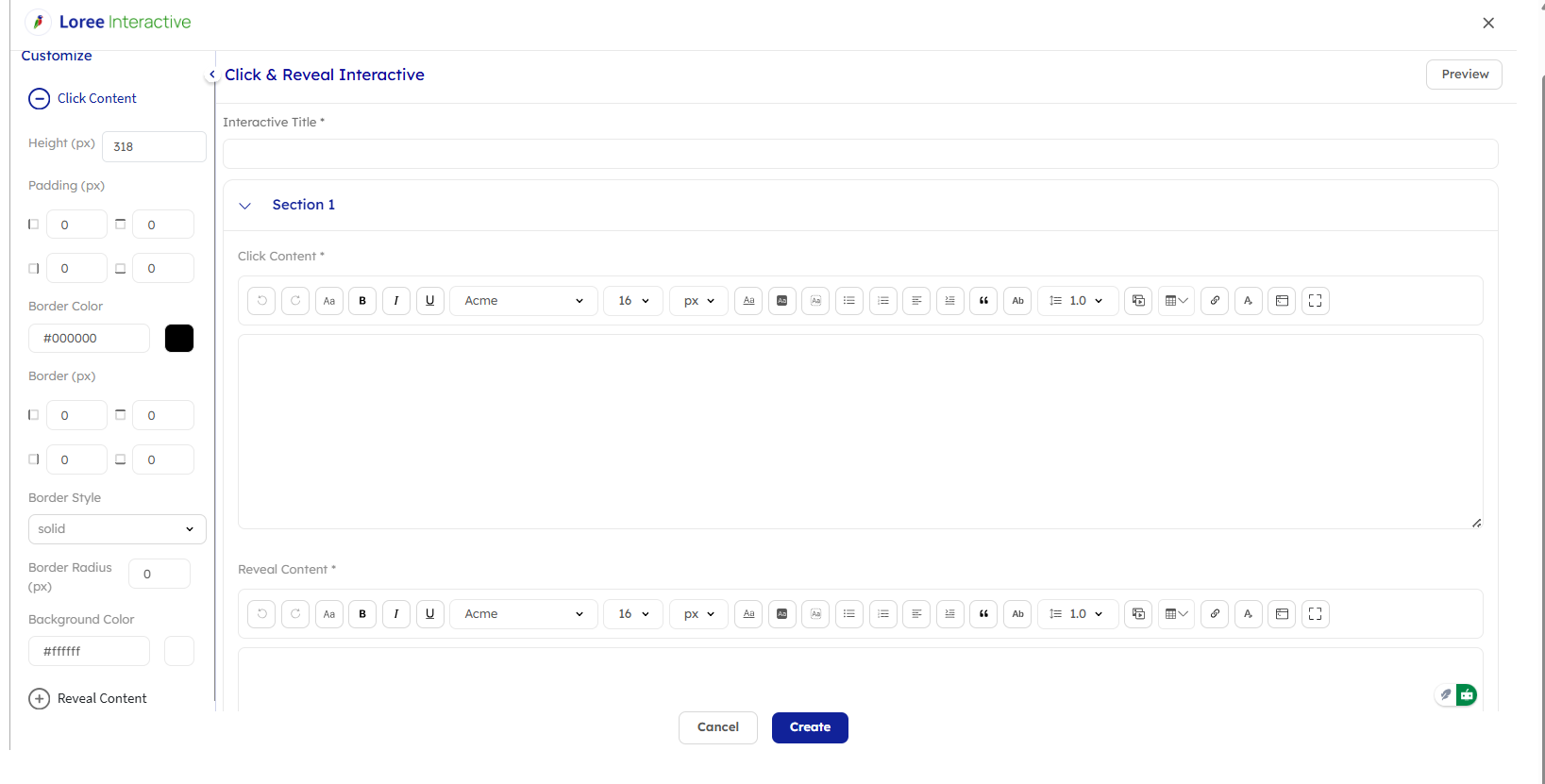Toggle bold in Click Content toolbar

coord(362,301)
